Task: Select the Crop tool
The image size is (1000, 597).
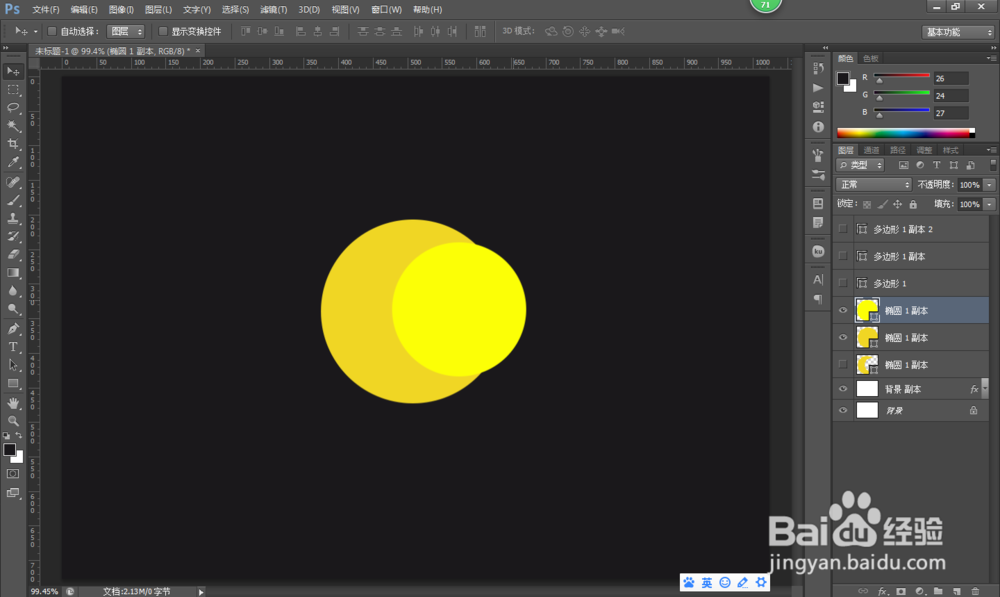Action: 13,144
